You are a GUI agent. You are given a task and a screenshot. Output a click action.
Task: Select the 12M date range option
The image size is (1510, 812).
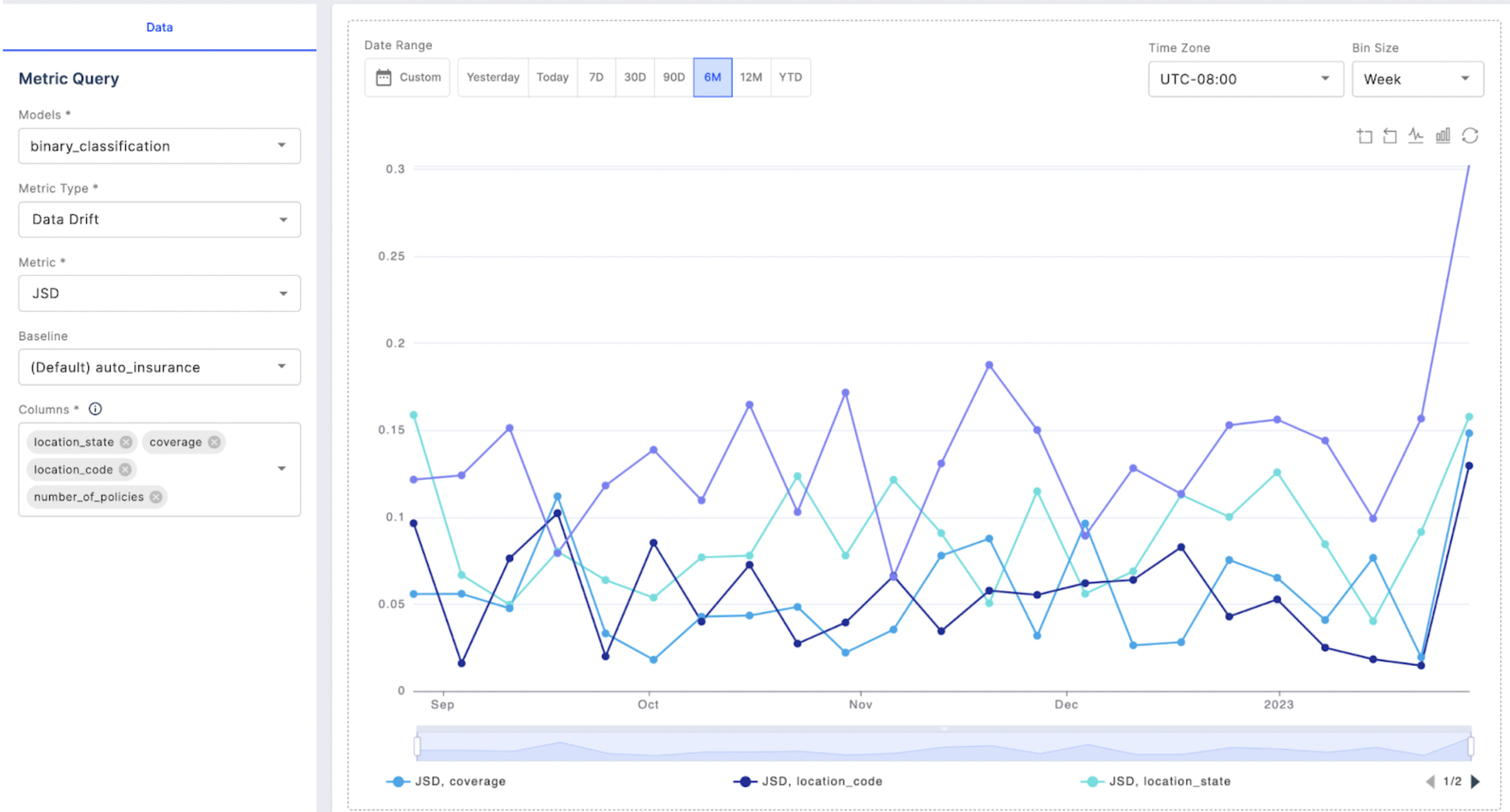click(x=751, y=77)
